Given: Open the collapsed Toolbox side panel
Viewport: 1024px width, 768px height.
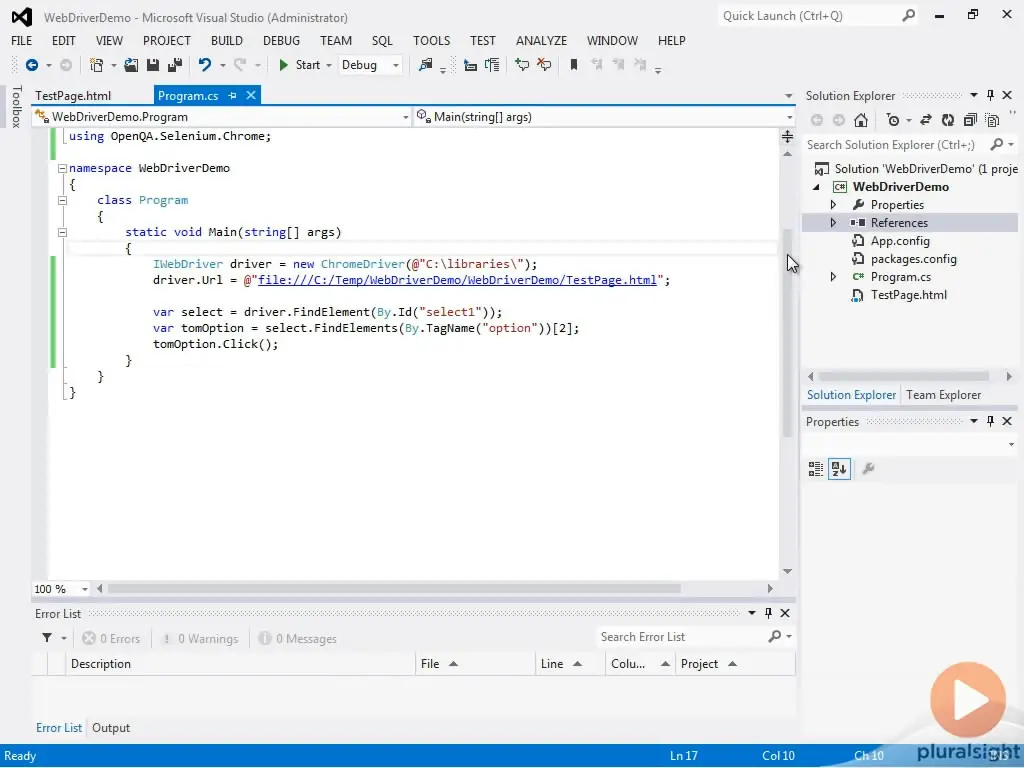Looking at the screenshot, I should tap(17, 106).
